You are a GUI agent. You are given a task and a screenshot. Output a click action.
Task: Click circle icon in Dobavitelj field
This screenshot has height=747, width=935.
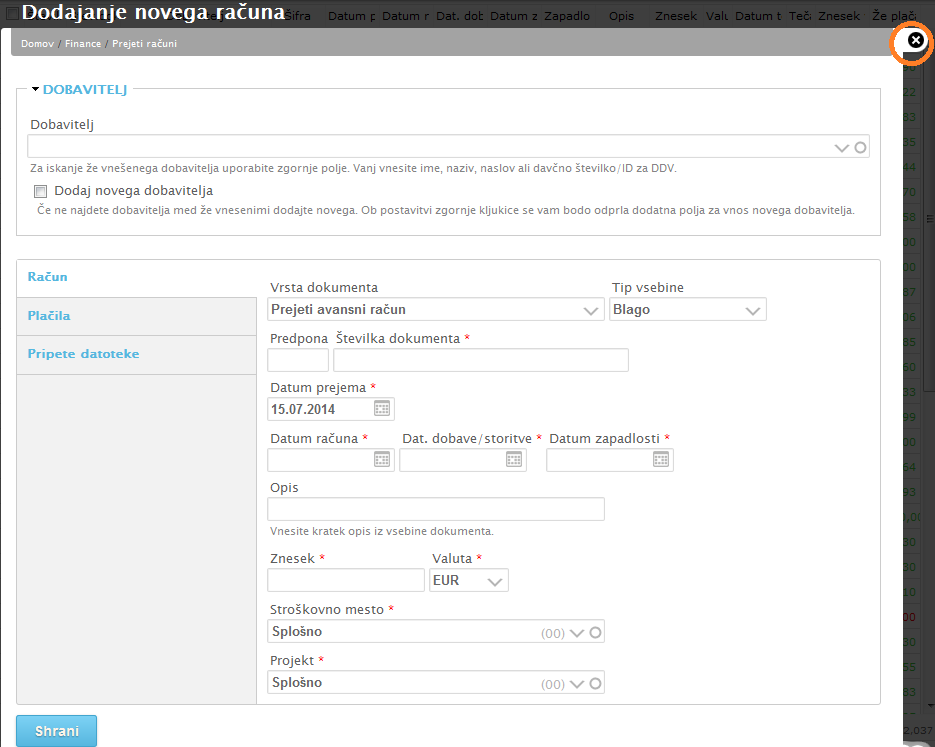coord(860,147)
